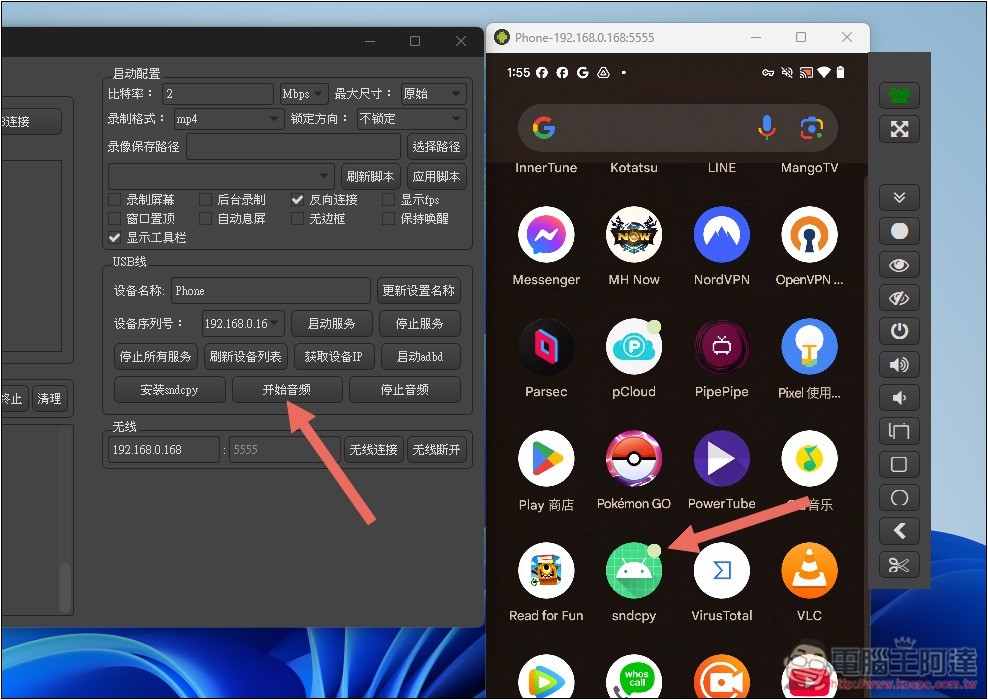988x700 pixels.
Task: Click expand notification double-chevron toolbar button
Action: tap(899, 198)
